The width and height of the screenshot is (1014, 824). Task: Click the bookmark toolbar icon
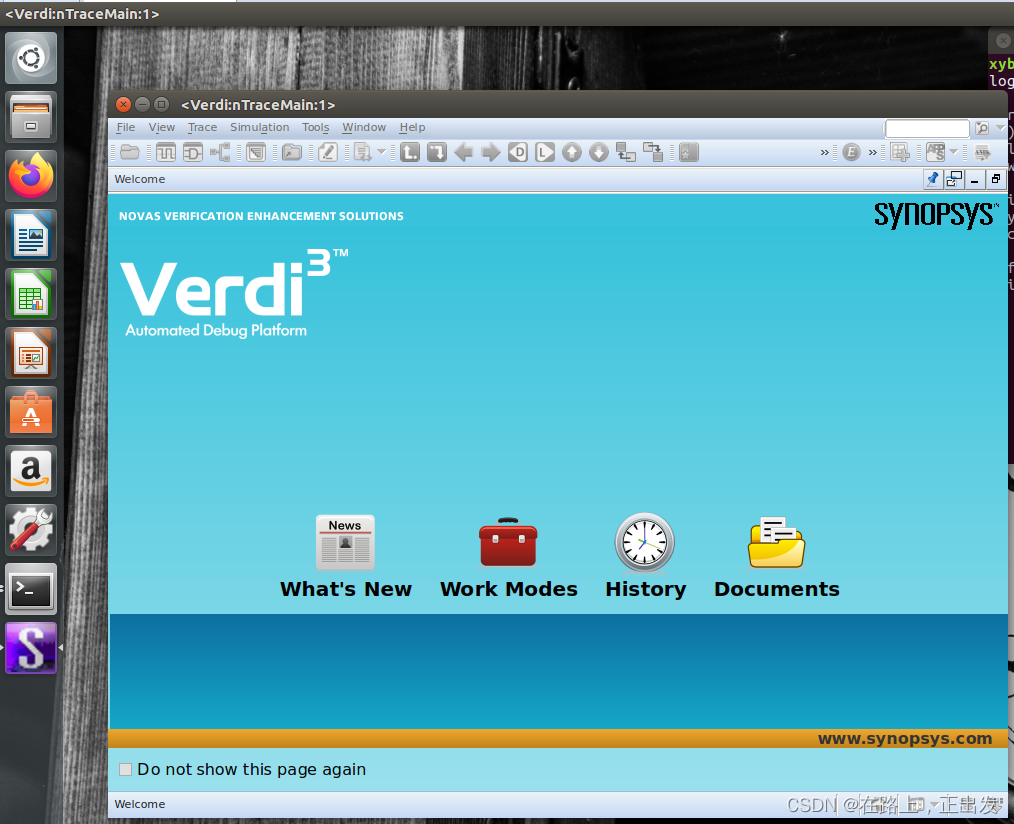pos(689,153)
